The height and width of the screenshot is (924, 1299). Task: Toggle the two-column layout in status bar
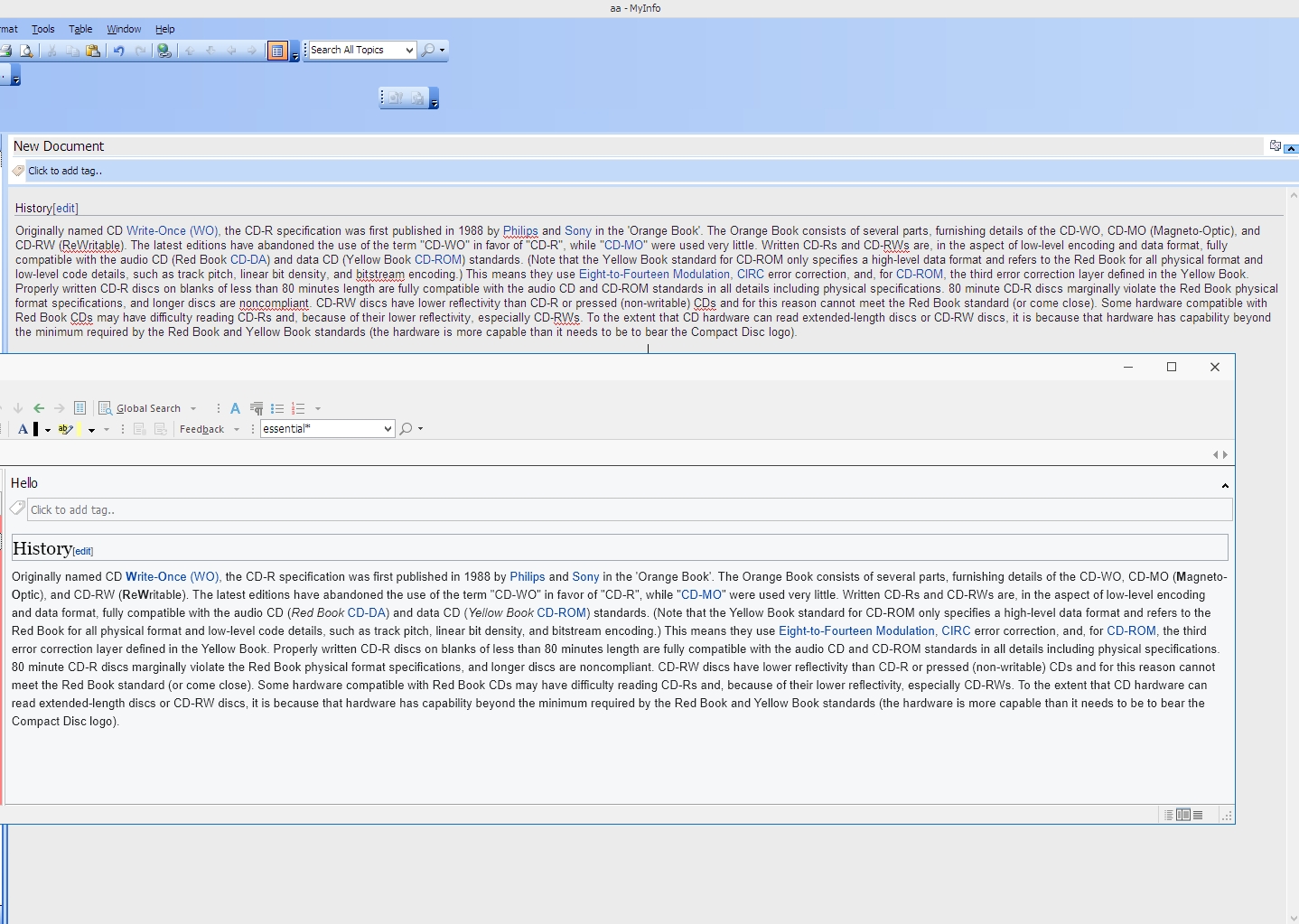point(1182,815)
